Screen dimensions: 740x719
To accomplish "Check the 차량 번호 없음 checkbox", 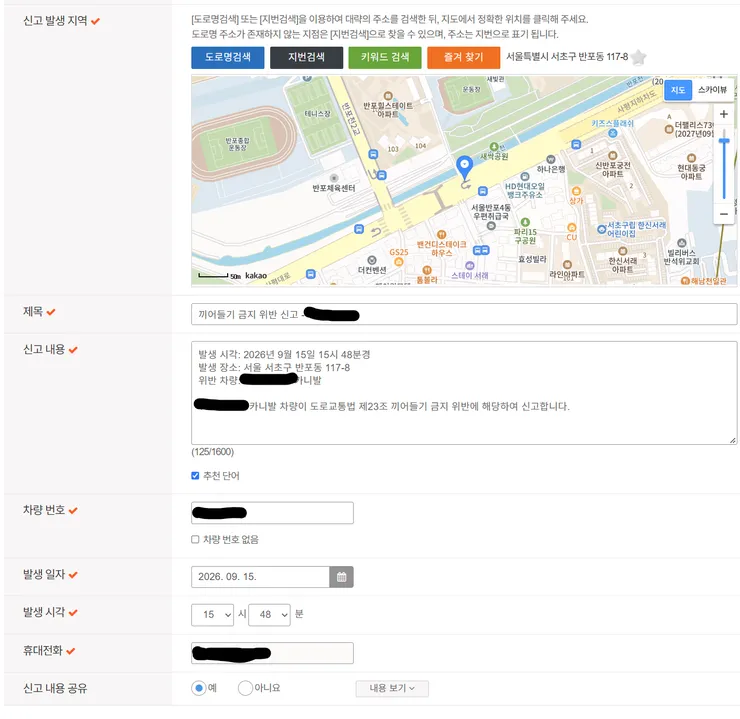I will pyautogui.click(x=195, y=539).
